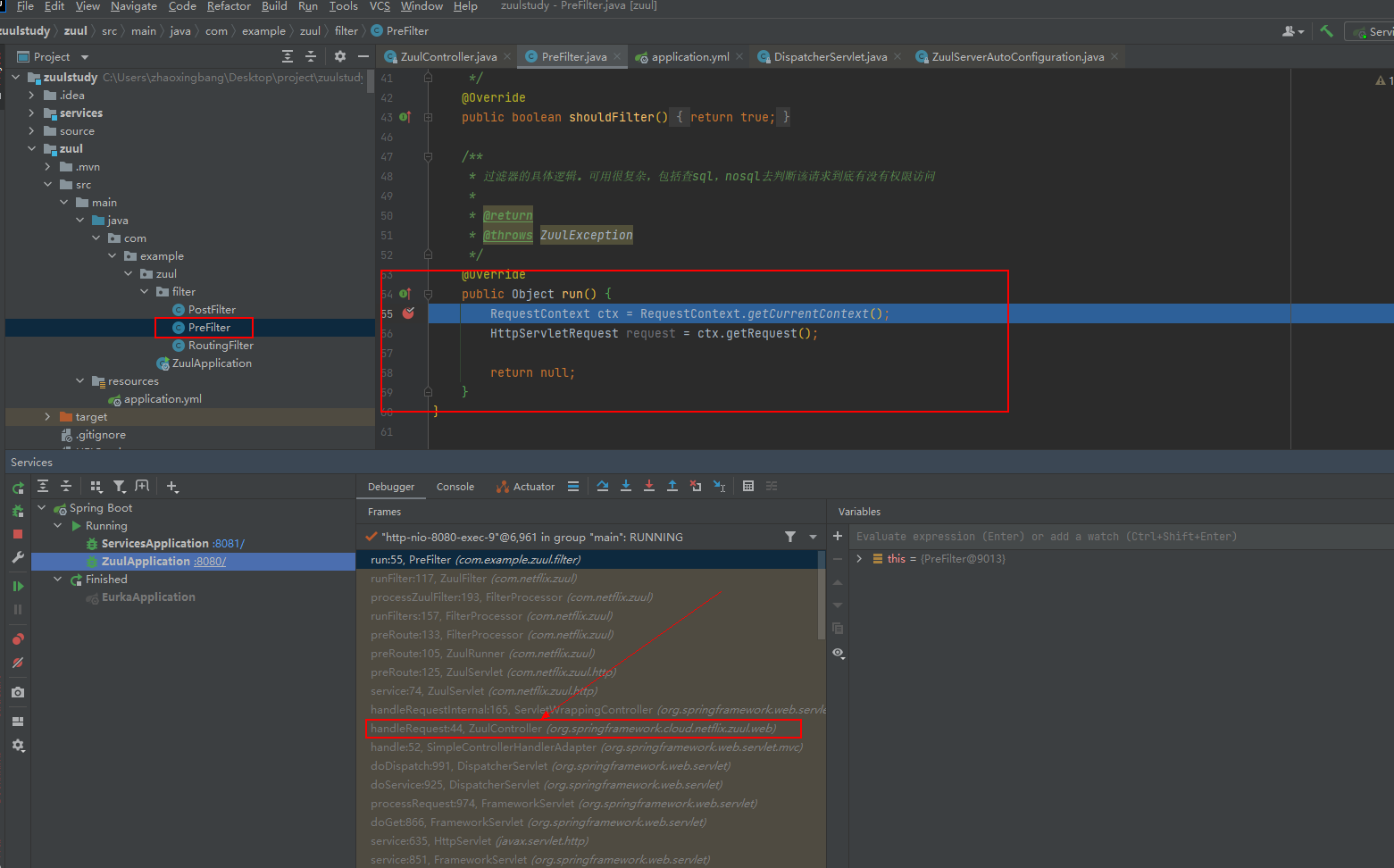This screenshot has width=1394, height=868.
Task: Open the Services gear settings icon
Action: point(18,745)
